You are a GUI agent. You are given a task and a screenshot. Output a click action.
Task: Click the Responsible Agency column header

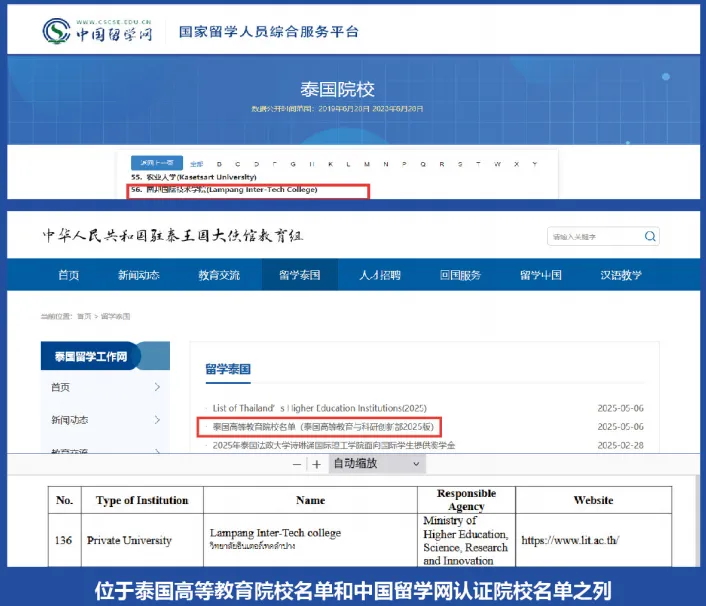(x=466, y=500)
